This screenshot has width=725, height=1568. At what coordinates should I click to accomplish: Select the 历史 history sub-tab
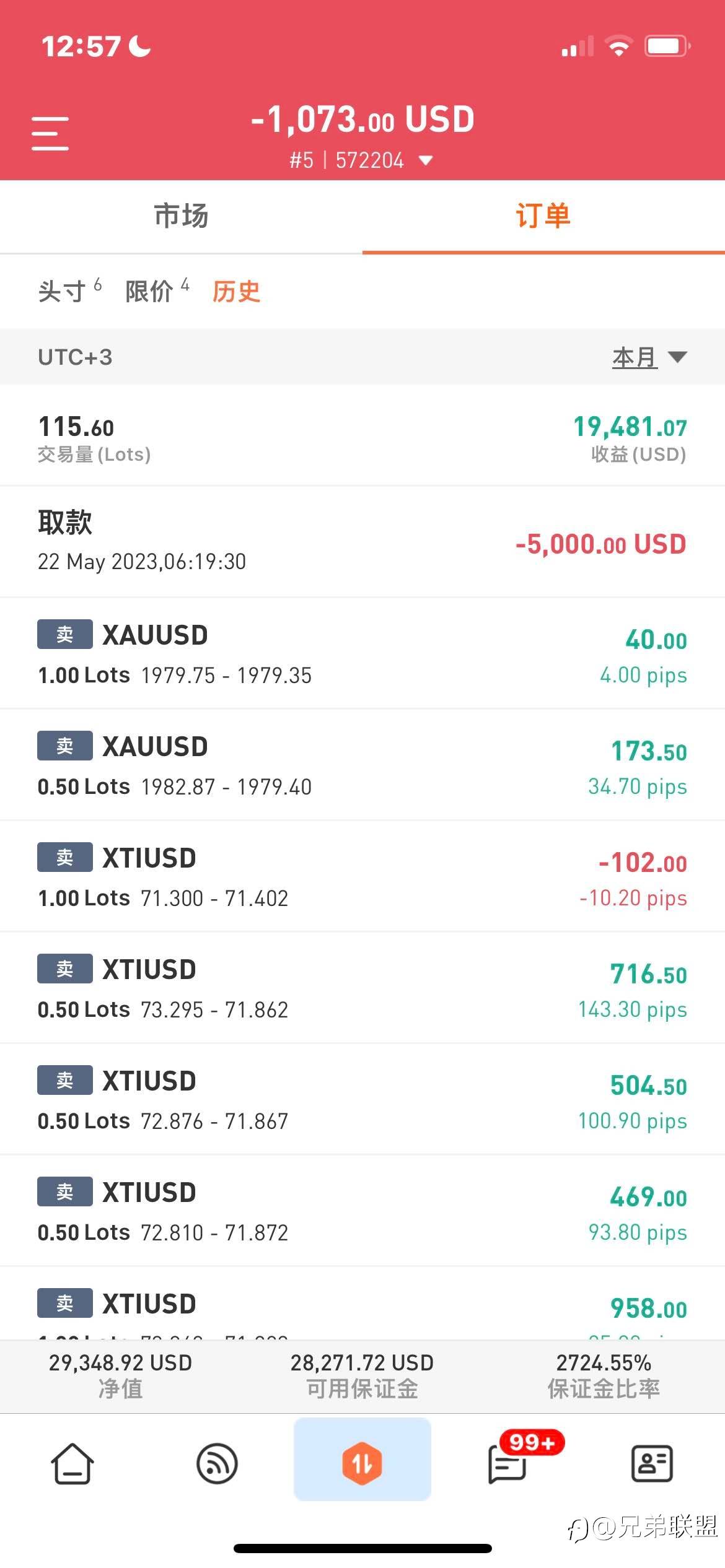pos(236,291)
